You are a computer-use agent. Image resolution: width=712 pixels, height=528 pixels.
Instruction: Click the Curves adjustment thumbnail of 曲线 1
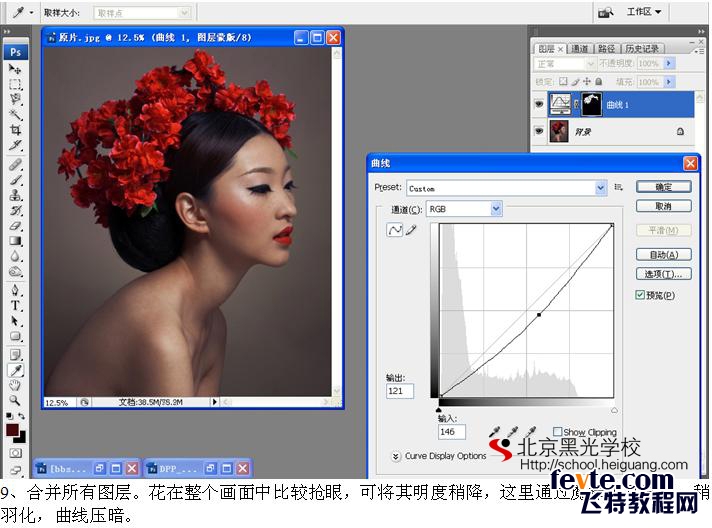560,104
